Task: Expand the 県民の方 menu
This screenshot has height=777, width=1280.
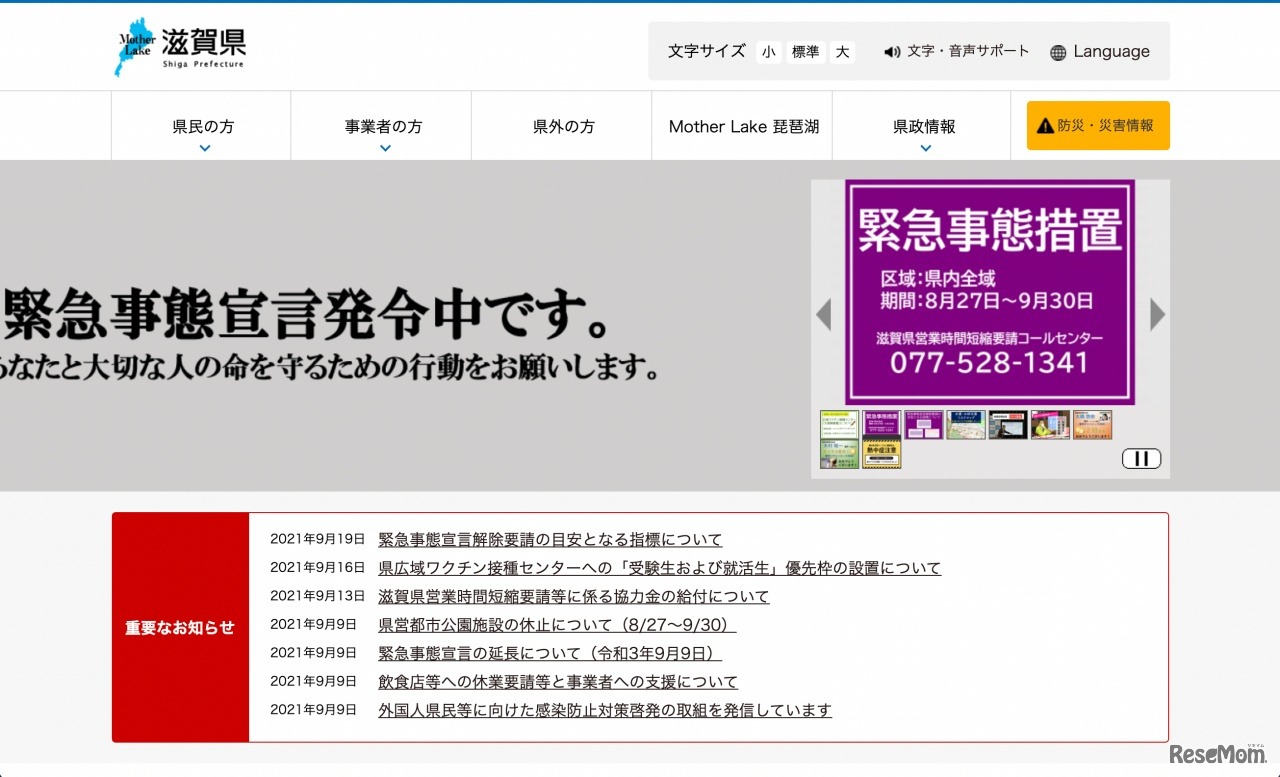Action: coord(203,128)
